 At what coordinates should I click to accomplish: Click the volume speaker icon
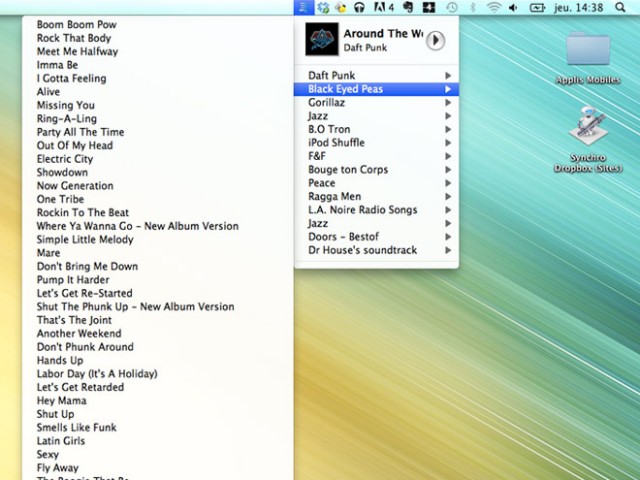coord(513,7)
